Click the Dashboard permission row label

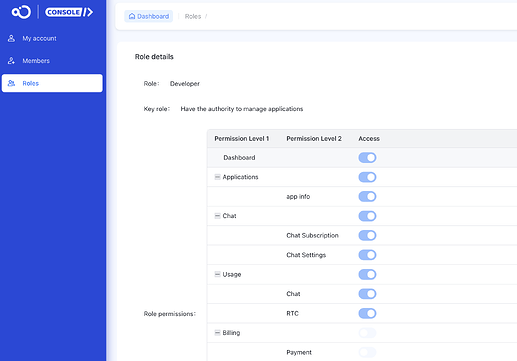pos(239,158)
